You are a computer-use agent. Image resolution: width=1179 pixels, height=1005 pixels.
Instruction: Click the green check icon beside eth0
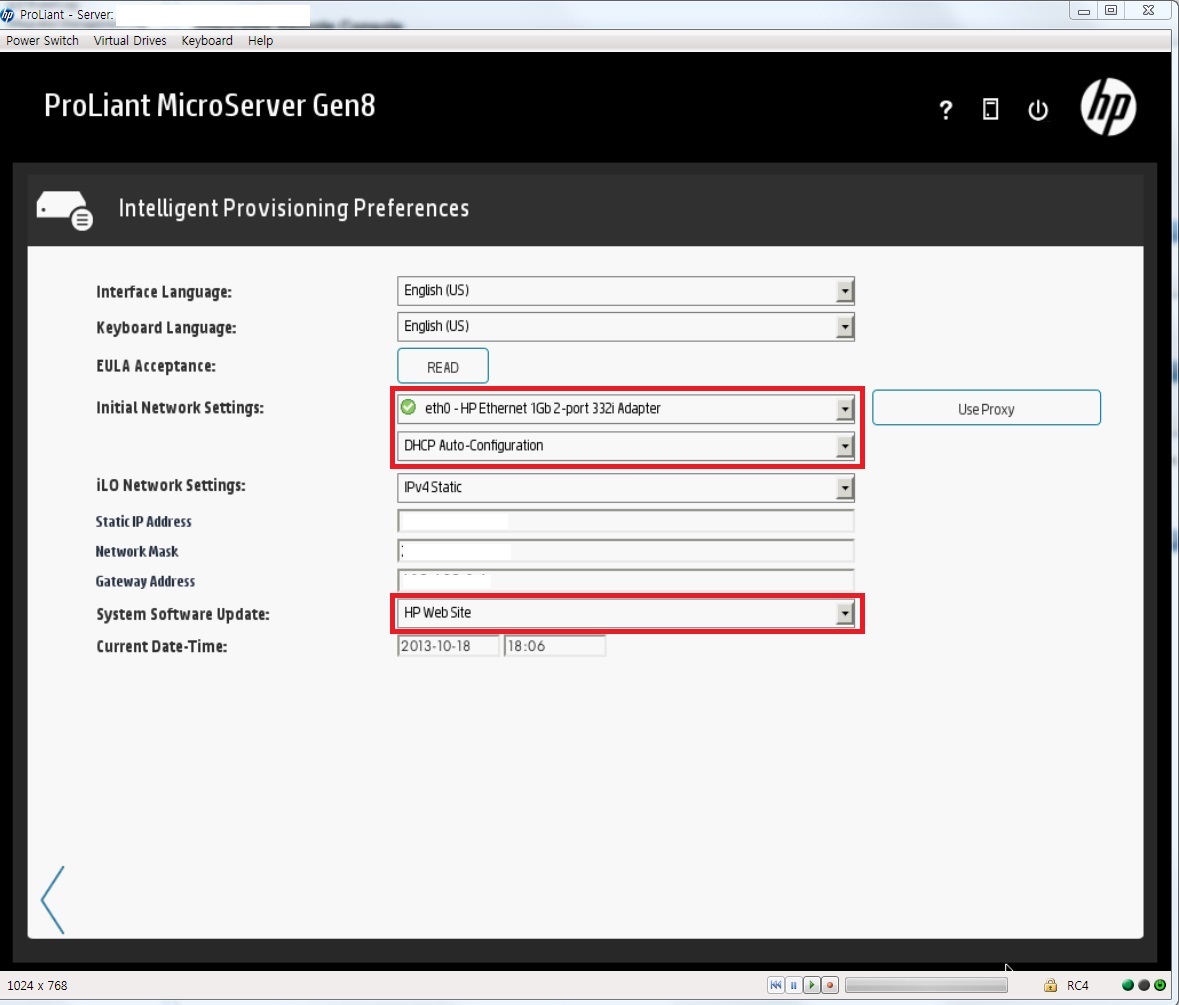click(408, 407)
